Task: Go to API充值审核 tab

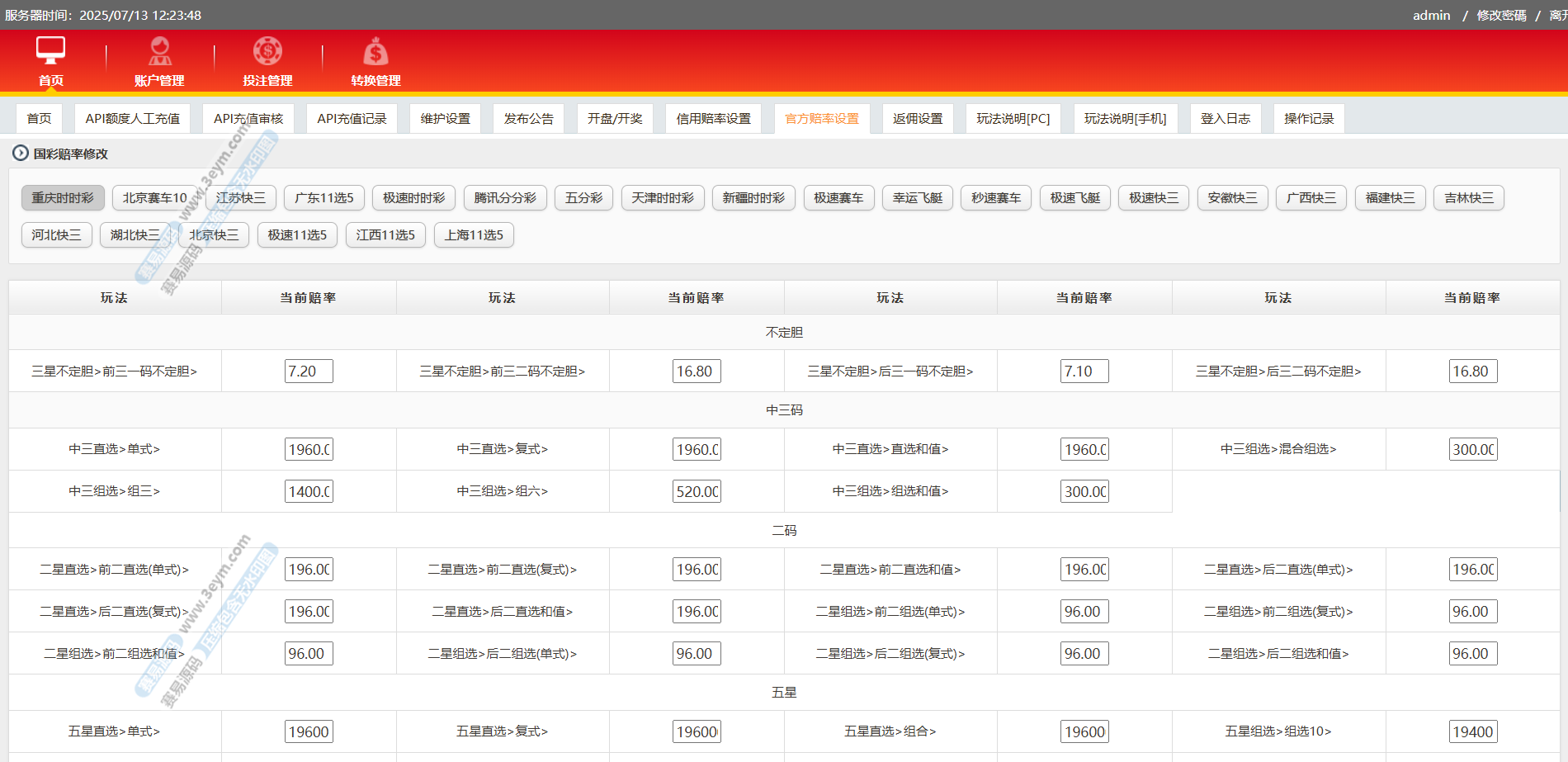Action: 248,118
